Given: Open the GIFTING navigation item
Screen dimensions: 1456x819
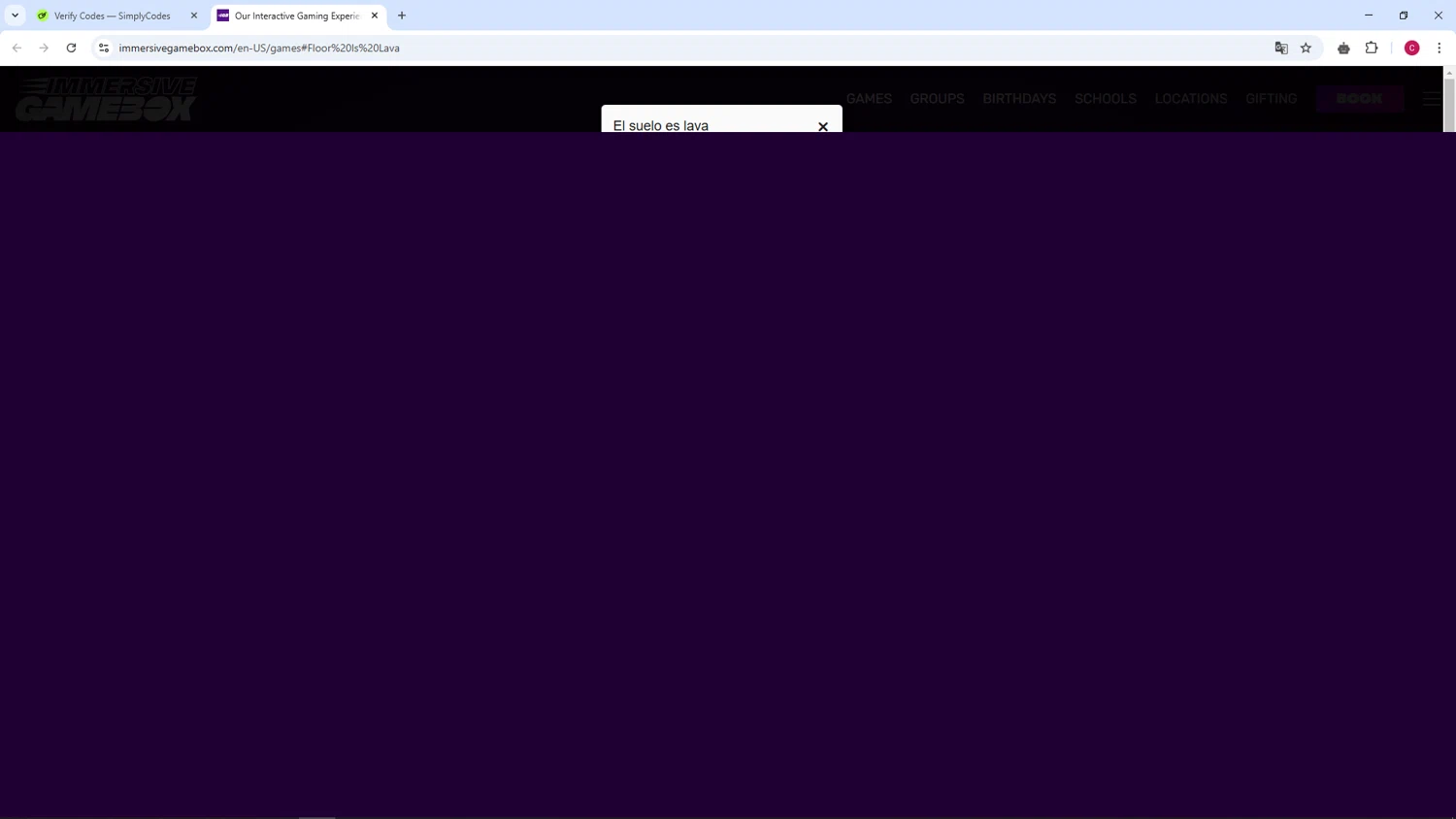Looking at the screenshot, I should tap(1271, 99).
